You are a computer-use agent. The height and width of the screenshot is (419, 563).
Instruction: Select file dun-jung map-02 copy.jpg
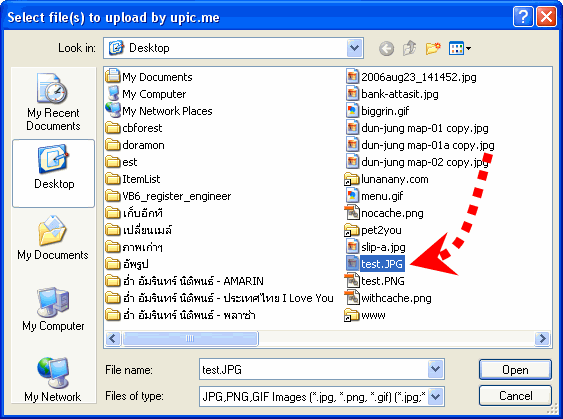418,162
